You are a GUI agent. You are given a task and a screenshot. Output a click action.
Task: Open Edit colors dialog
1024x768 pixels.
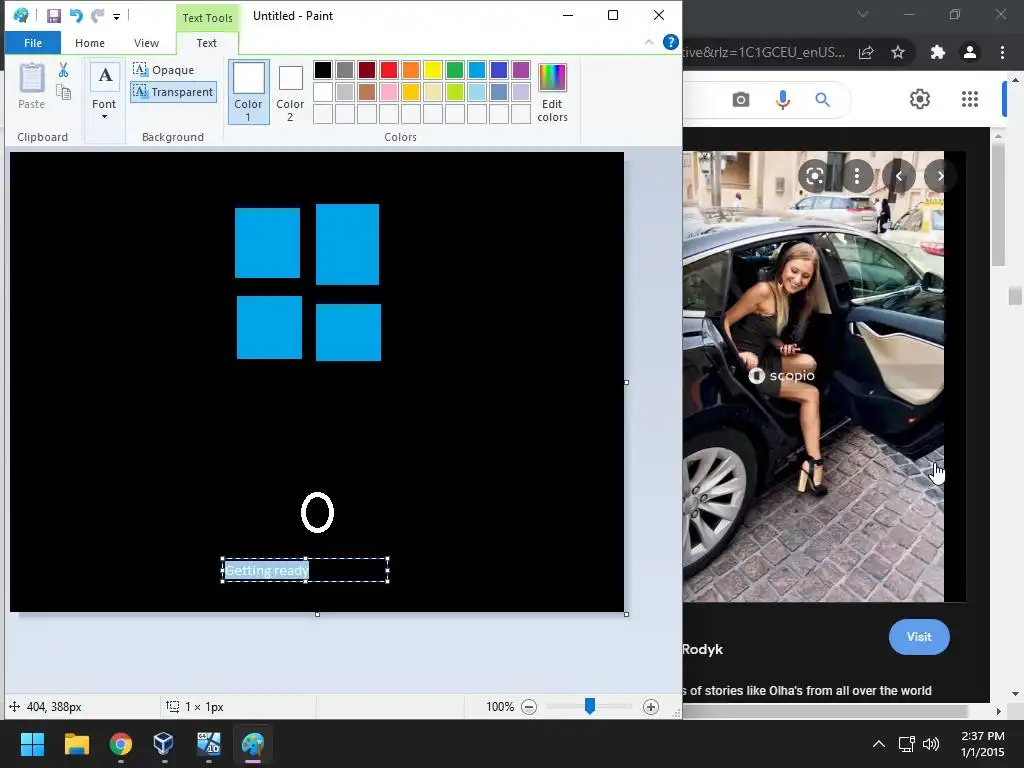[x=552, y=93]
